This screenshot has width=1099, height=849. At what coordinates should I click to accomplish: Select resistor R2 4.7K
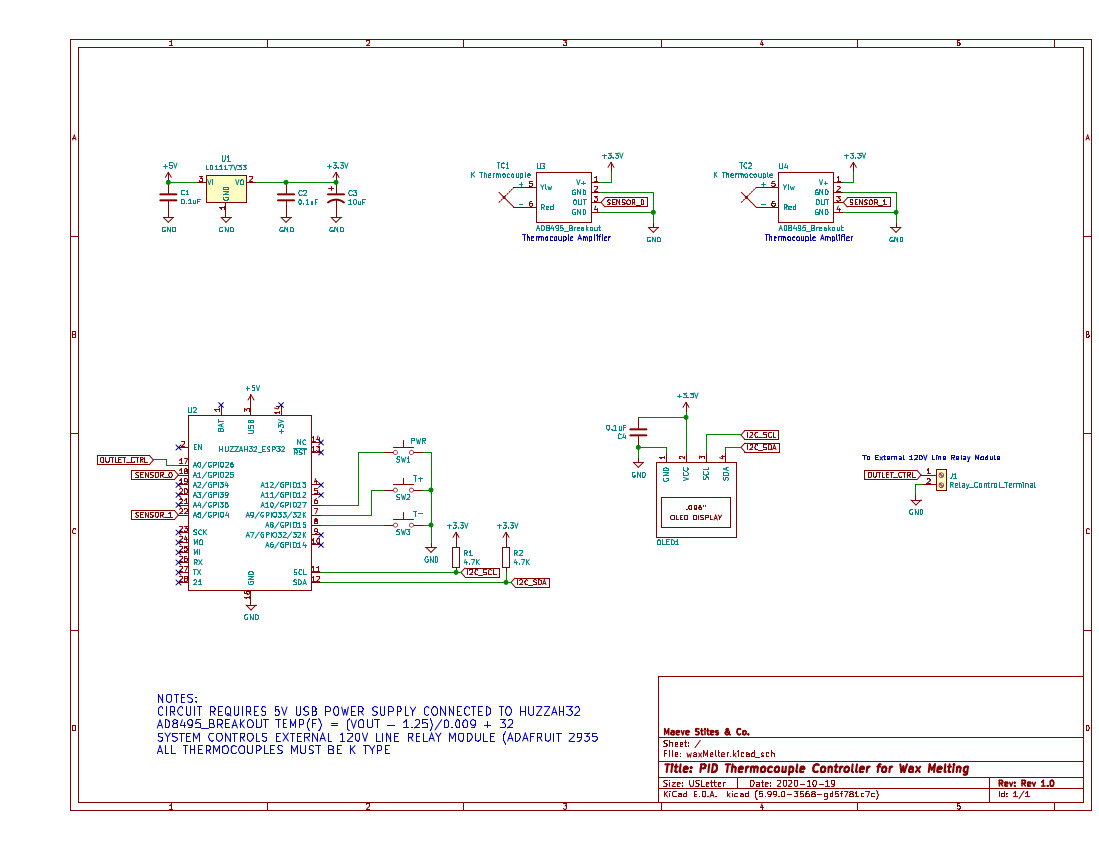(506, 557)
